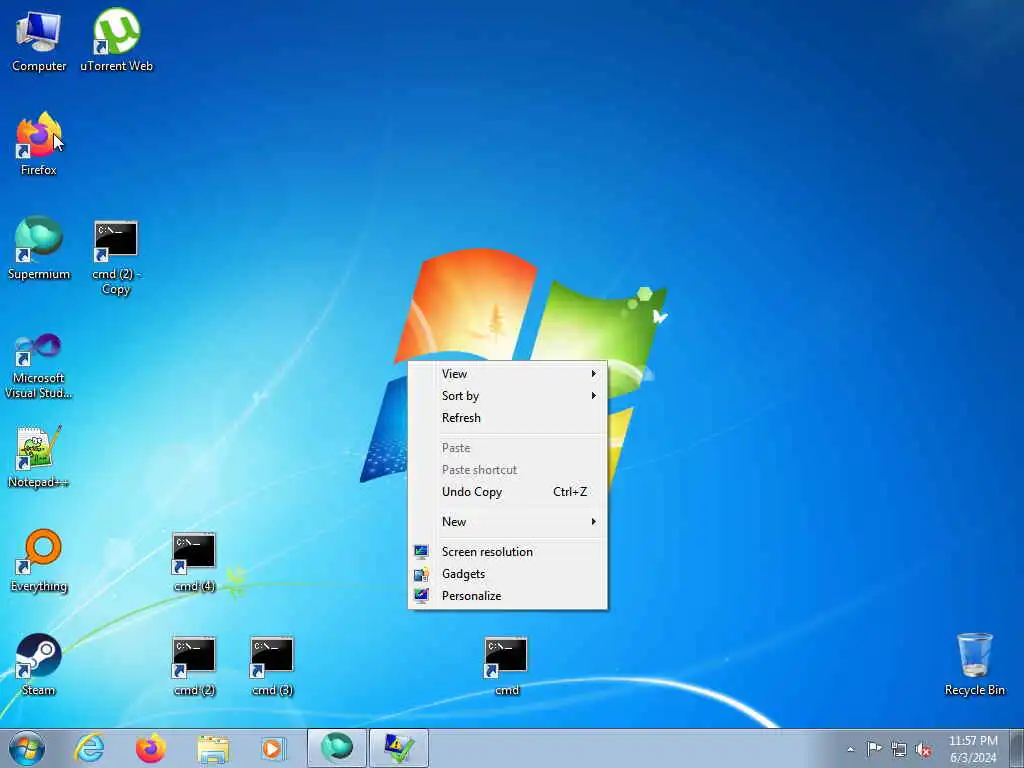The image size is (1024, 768).
Task: Switch to the Supermium taskbar window
Action: pyautogui.click(x=336, y=748)
